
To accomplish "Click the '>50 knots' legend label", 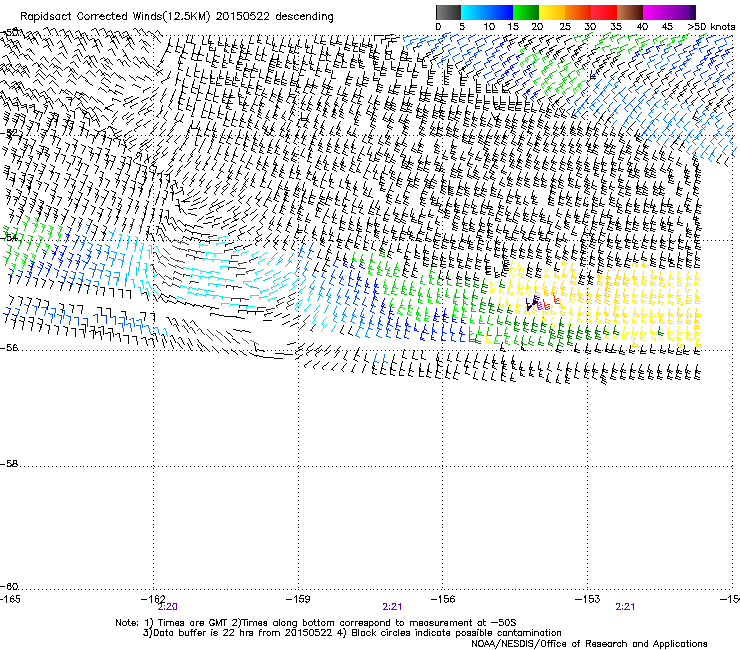I will pyautogui.click(x=711, y=27).
